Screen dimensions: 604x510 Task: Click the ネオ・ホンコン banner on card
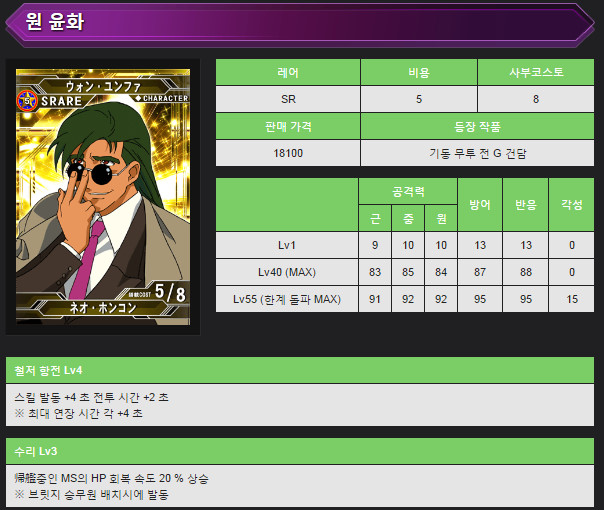pyautogui.click(x=103, y=308)
